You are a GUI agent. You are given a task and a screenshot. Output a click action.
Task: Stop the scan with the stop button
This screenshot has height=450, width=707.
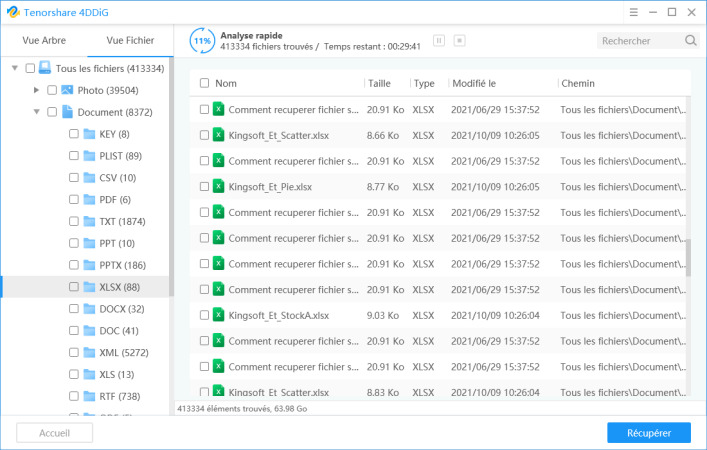pos(459,41)
